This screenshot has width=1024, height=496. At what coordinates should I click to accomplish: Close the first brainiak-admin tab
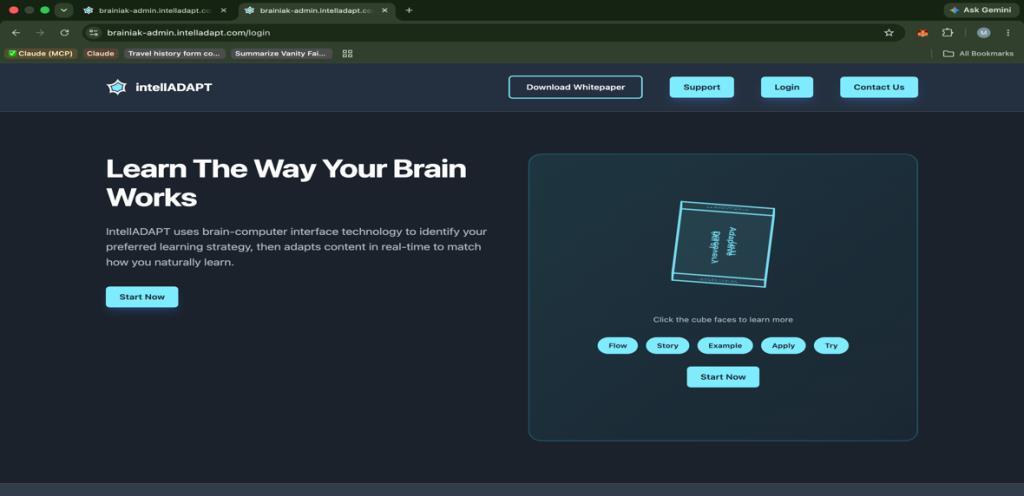tap(223, 10)
